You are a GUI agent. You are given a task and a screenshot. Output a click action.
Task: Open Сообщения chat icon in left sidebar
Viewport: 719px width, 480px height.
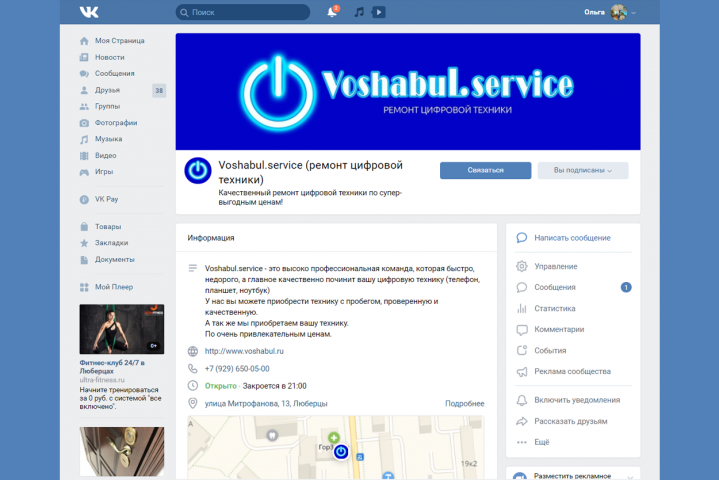(84, 73)
